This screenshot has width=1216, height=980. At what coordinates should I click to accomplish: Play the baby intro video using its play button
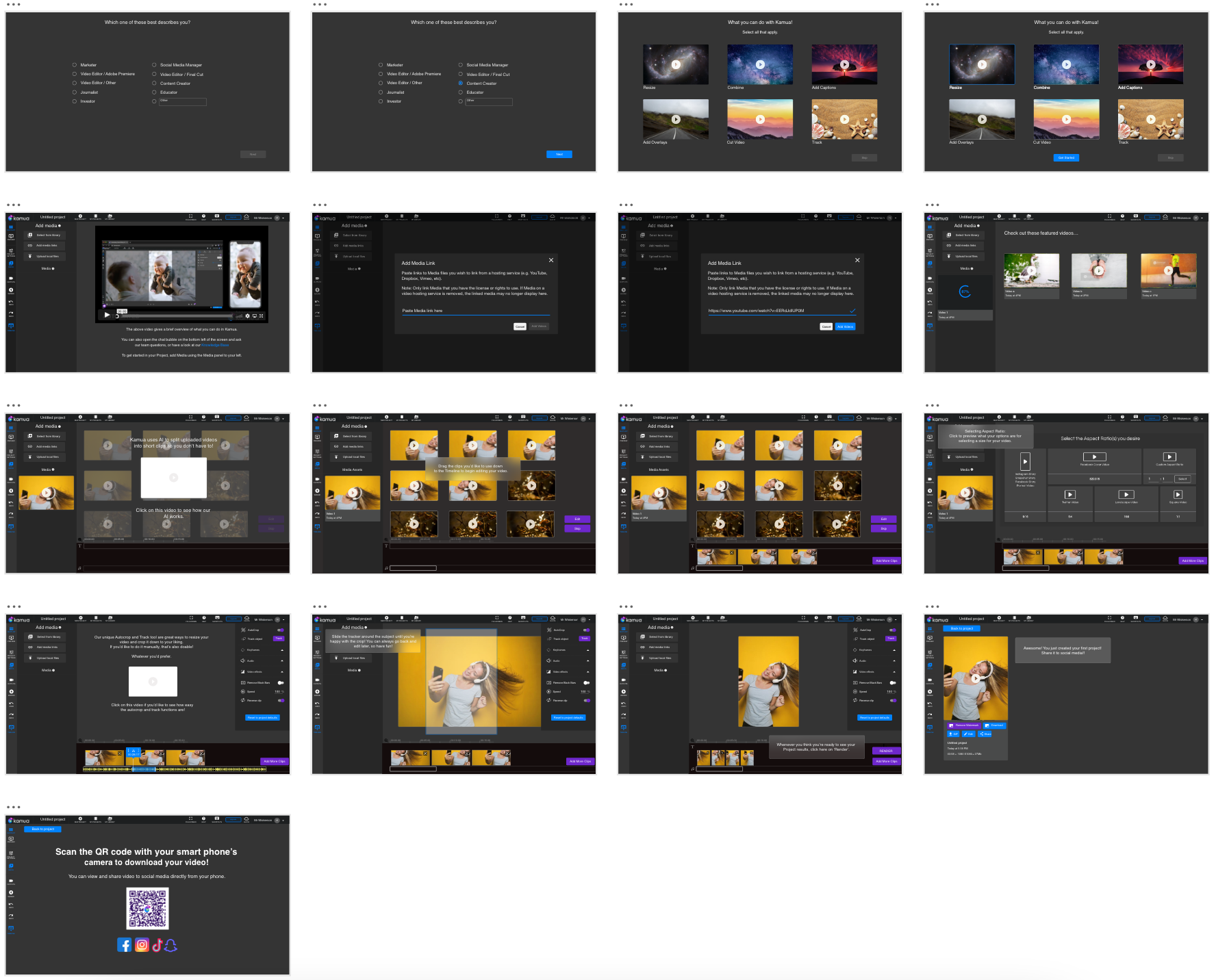click(107, 315)
